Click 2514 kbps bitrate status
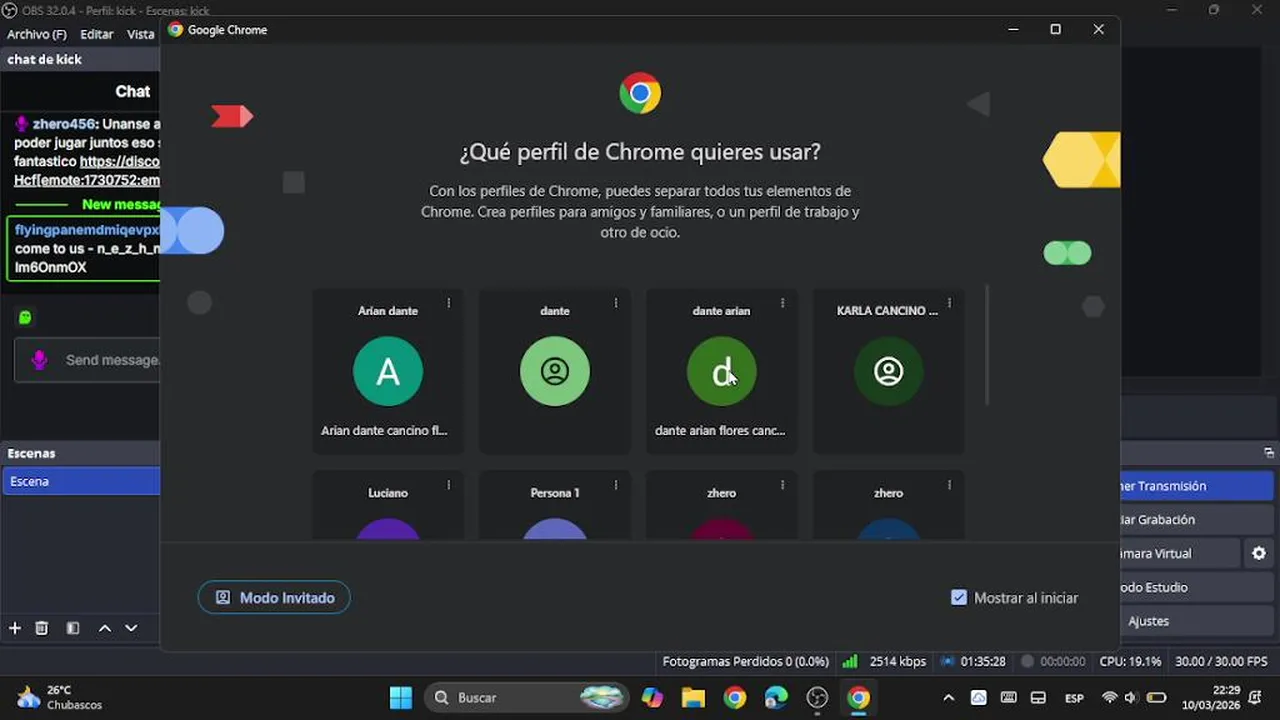This screenshot has height=720, width=1280. click(x=897, y=661)
